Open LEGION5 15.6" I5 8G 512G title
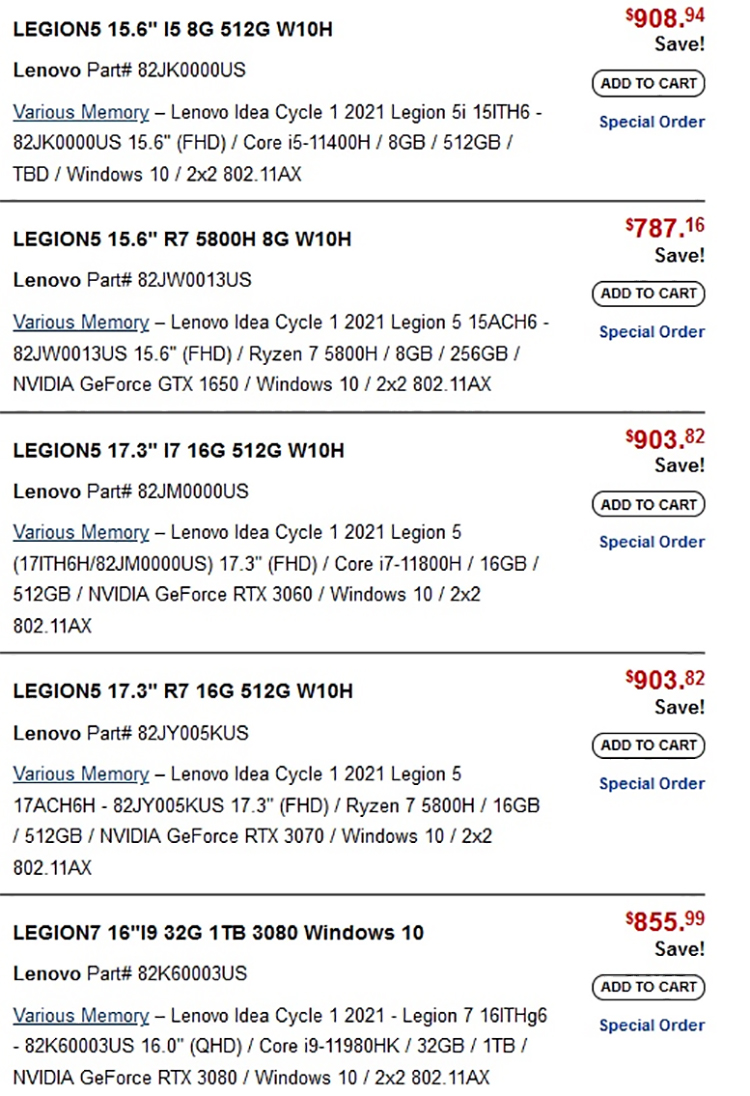Image resolution: width=750 pixels, height=1096 pixels. pyautogui.click(x=173, y=29)
